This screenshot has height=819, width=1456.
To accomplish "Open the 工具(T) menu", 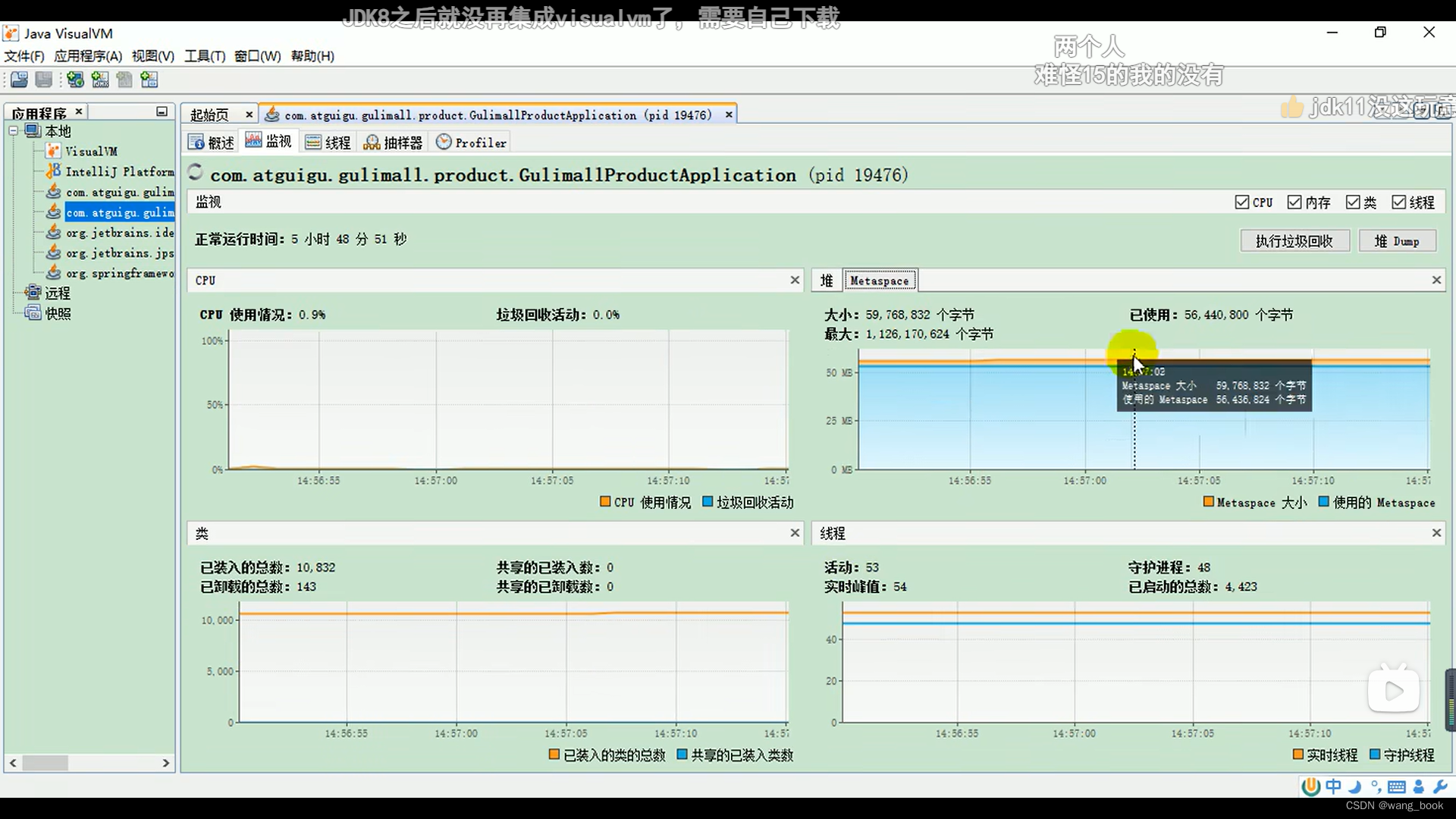I will pyautogui.click(x=205, y=56).
